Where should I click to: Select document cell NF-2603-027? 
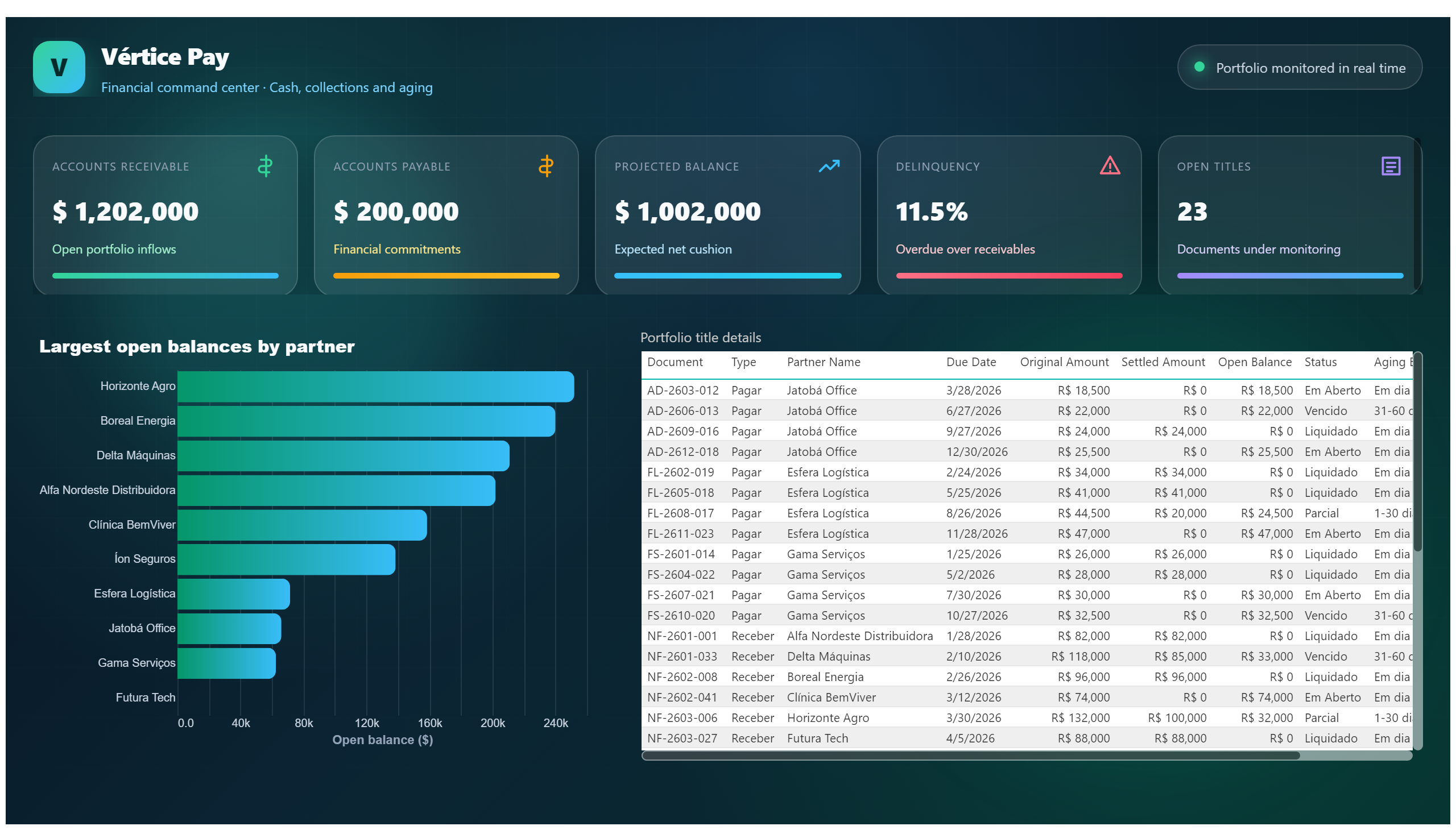pos(681,739)
